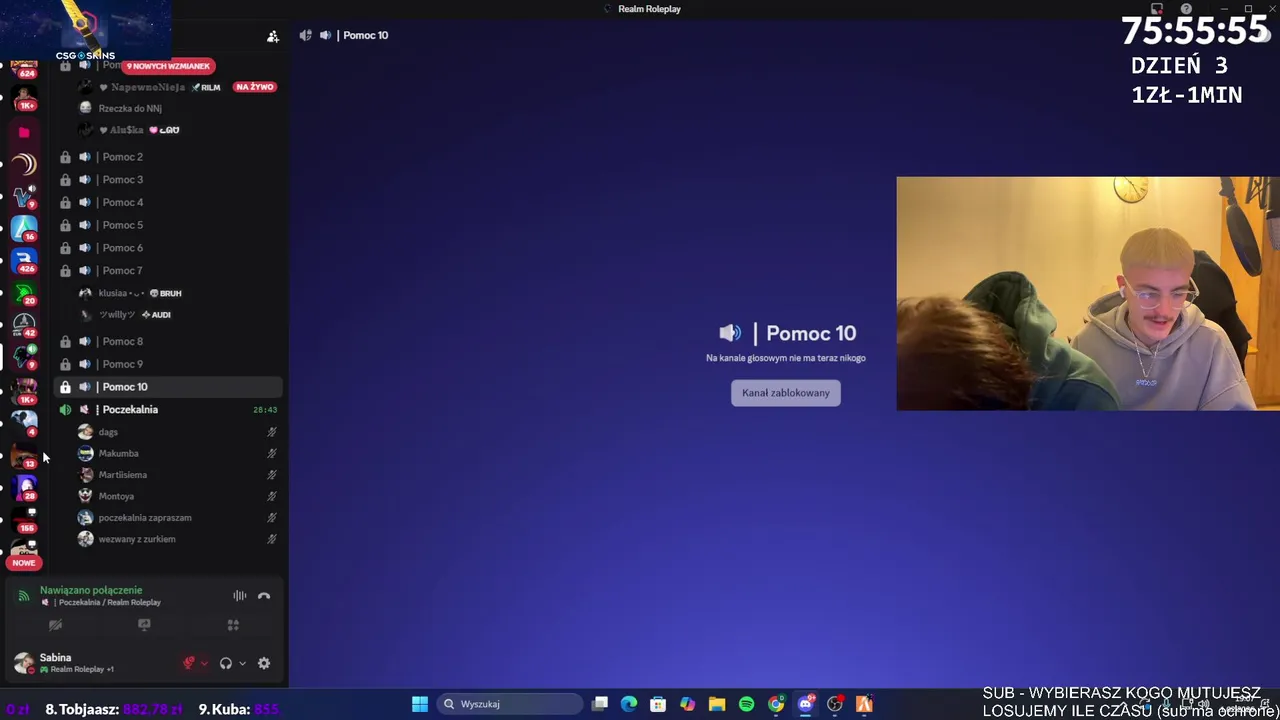The width and height of the screenshot is (1280, 720).
Task: Click the NOWE unread servers badge
Action: [24, 563]
